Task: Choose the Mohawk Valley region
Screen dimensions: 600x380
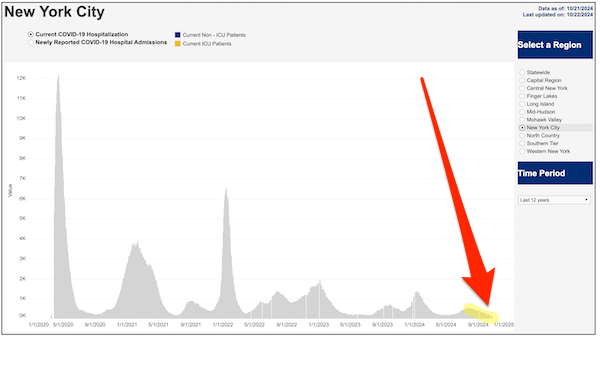Action: 522,120
